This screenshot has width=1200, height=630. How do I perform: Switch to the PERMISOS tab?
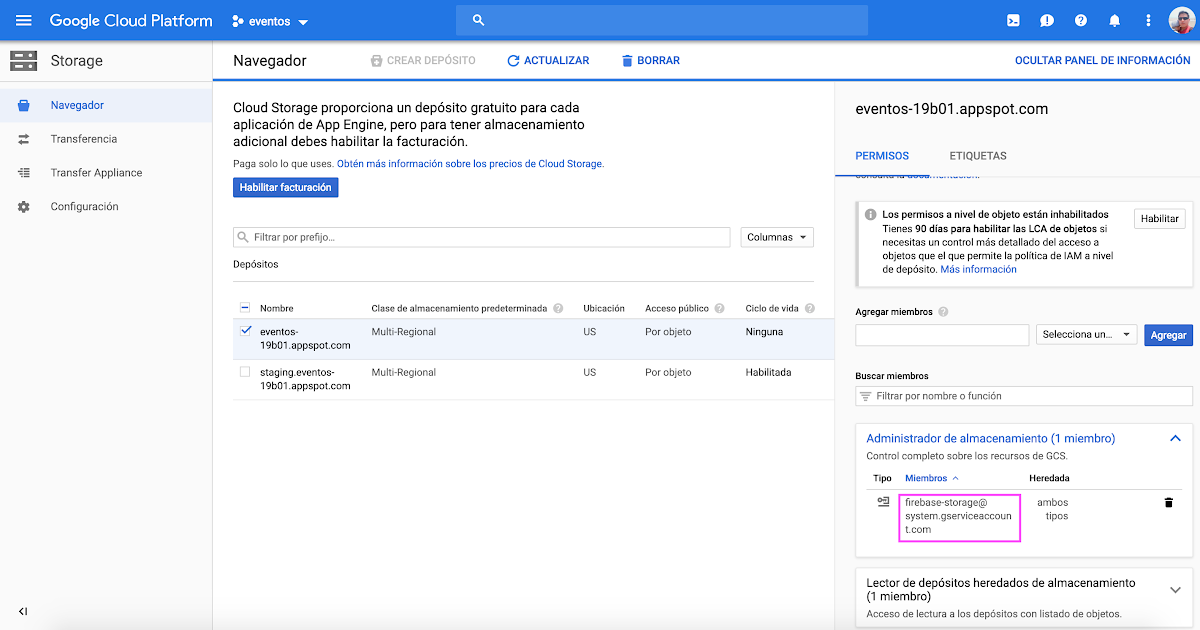[882, 156]
